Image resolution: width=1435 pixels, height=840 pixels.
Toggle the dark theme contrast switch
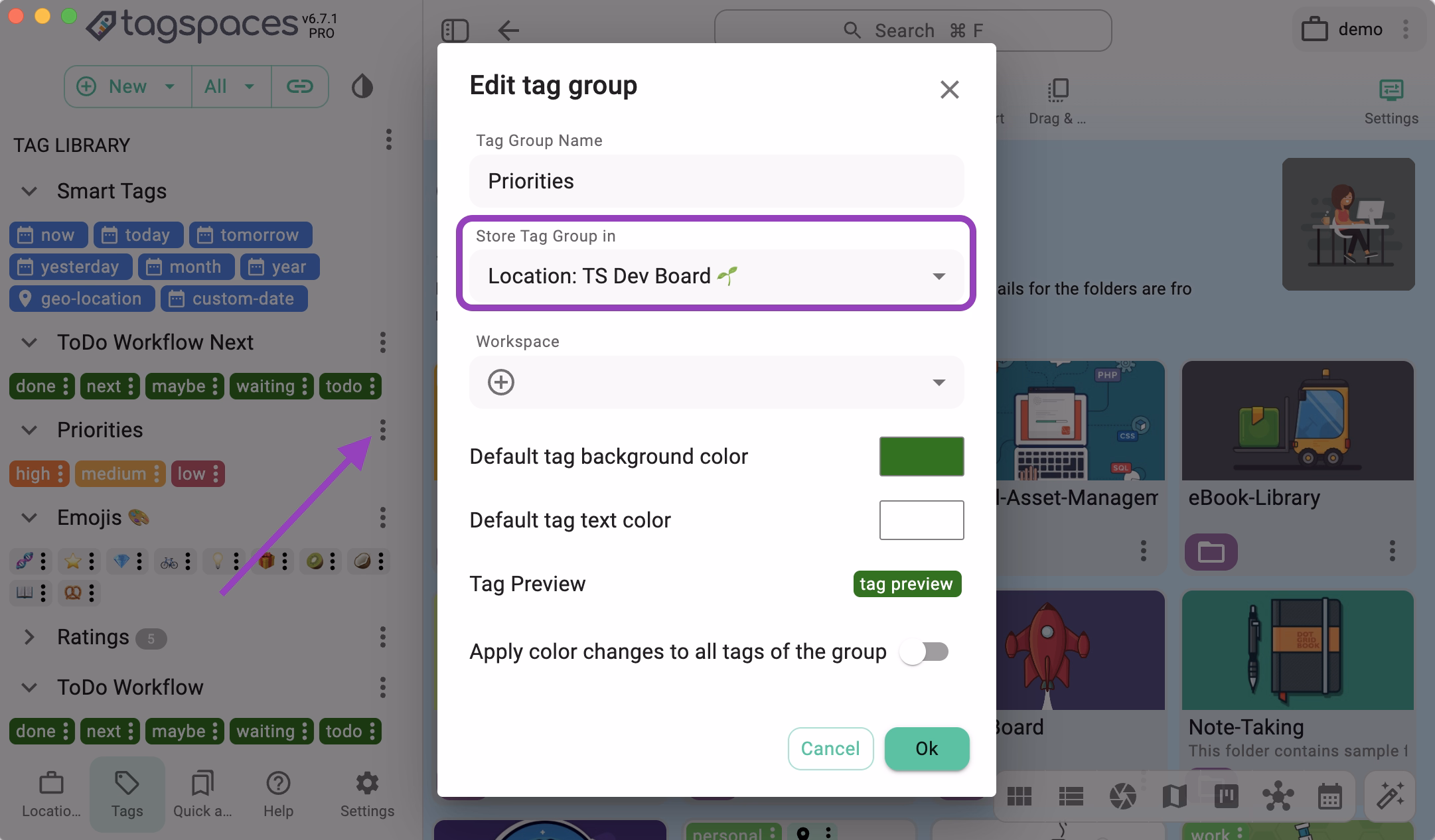362,86
